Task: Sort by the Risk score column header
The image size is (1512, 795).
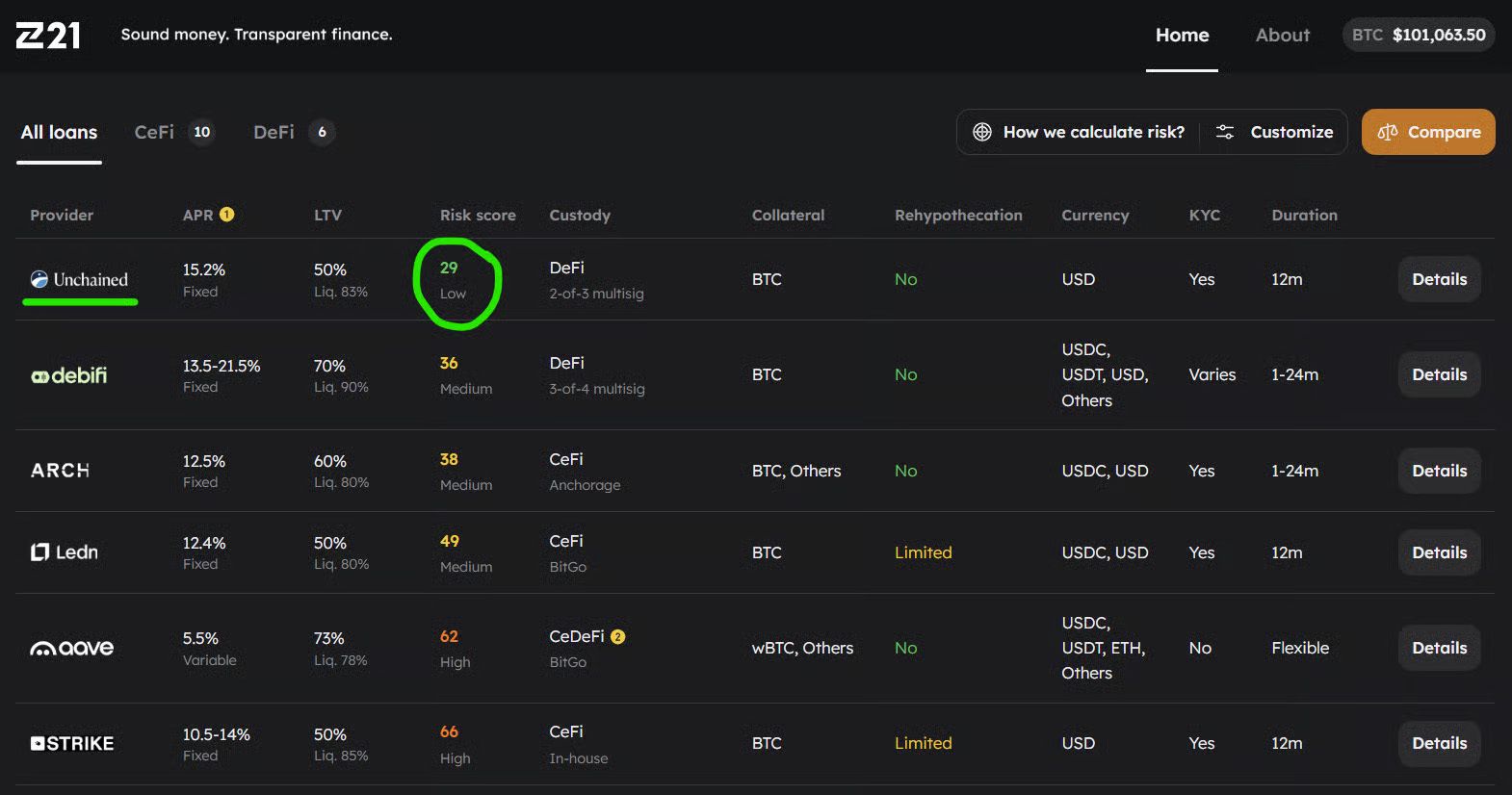Action: coord(478,215)
